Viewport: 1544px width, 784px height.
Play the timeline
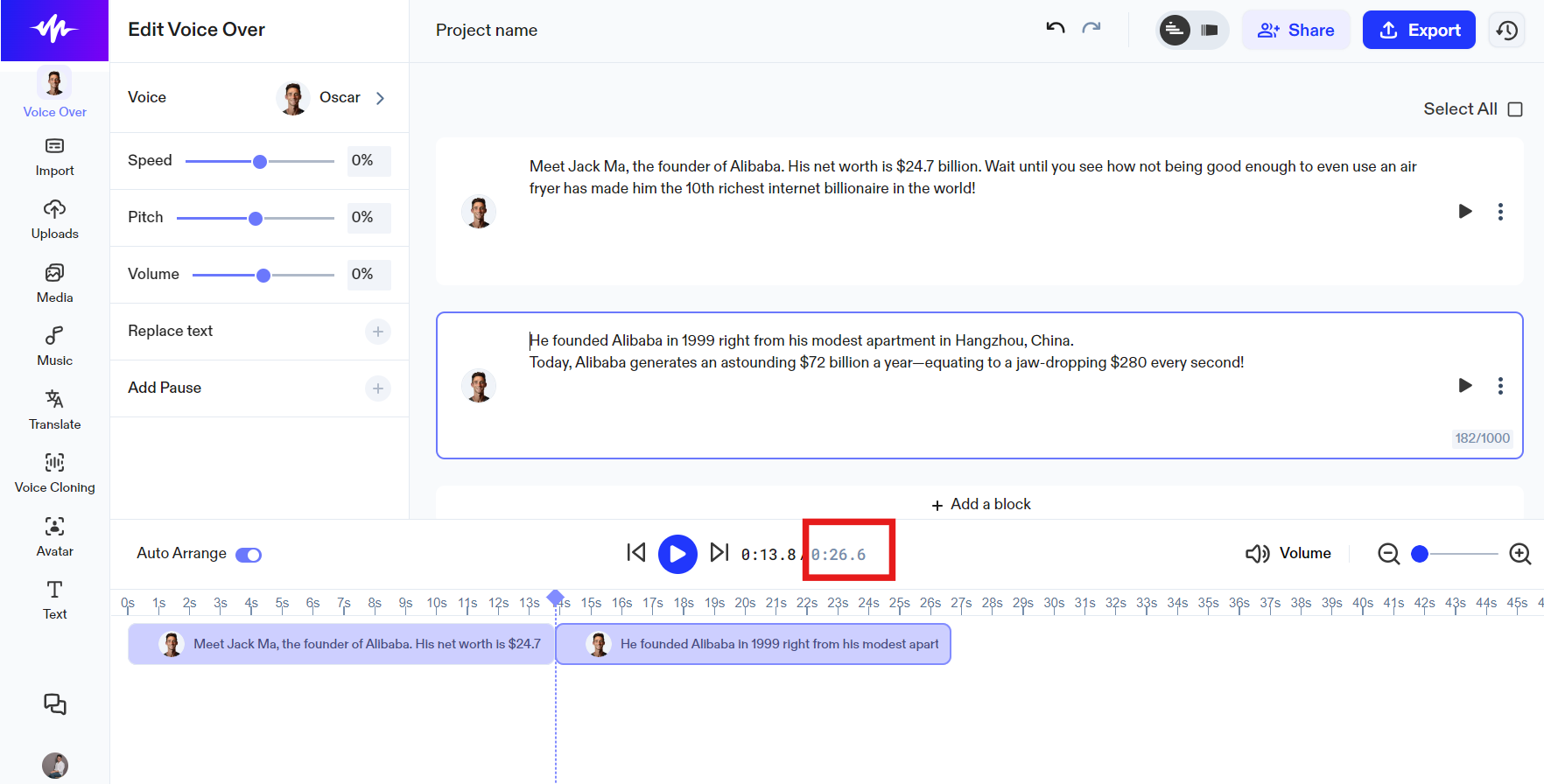click(x=677, y=554)
